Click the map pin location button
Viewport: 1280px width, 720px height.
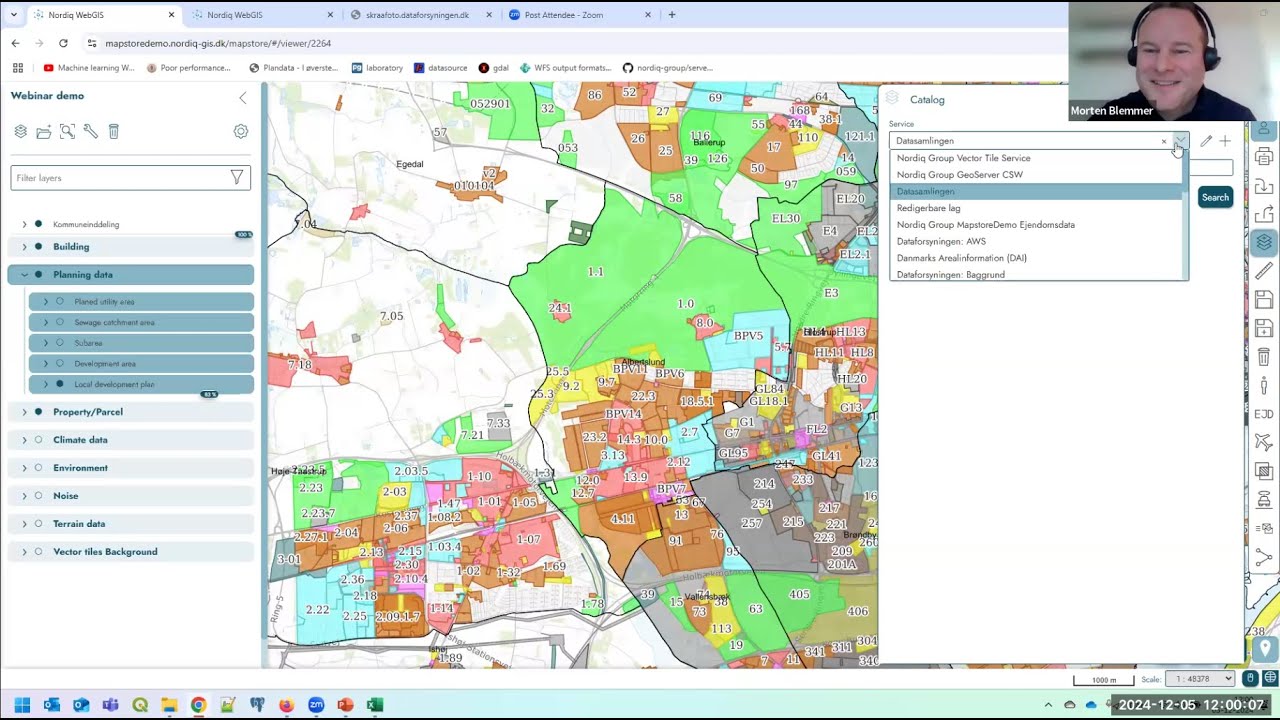coord(1264,648)
